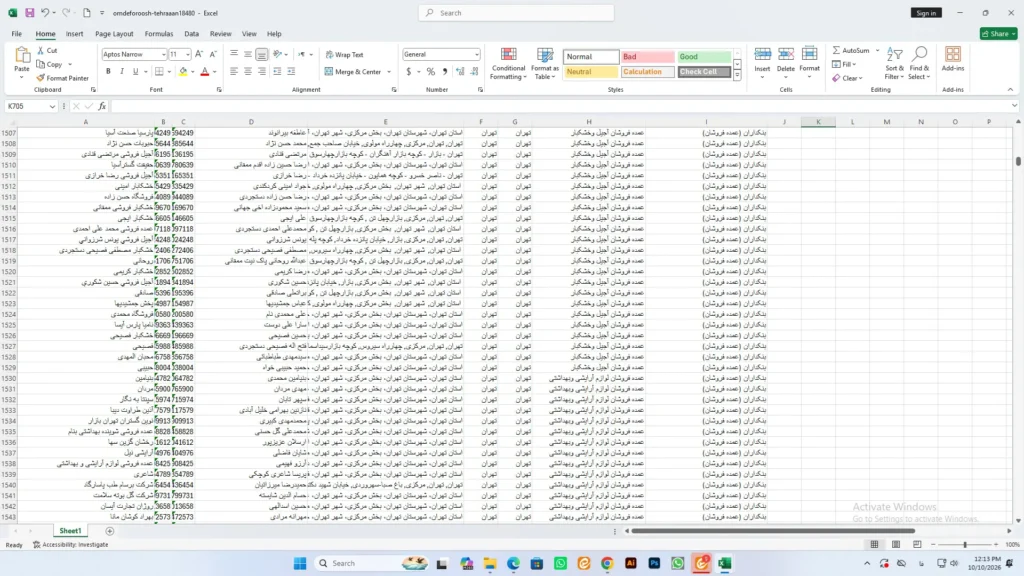Click Accounting dollar format icon
The height and width of the screenshot is (576, 1024).
[409, 71]
